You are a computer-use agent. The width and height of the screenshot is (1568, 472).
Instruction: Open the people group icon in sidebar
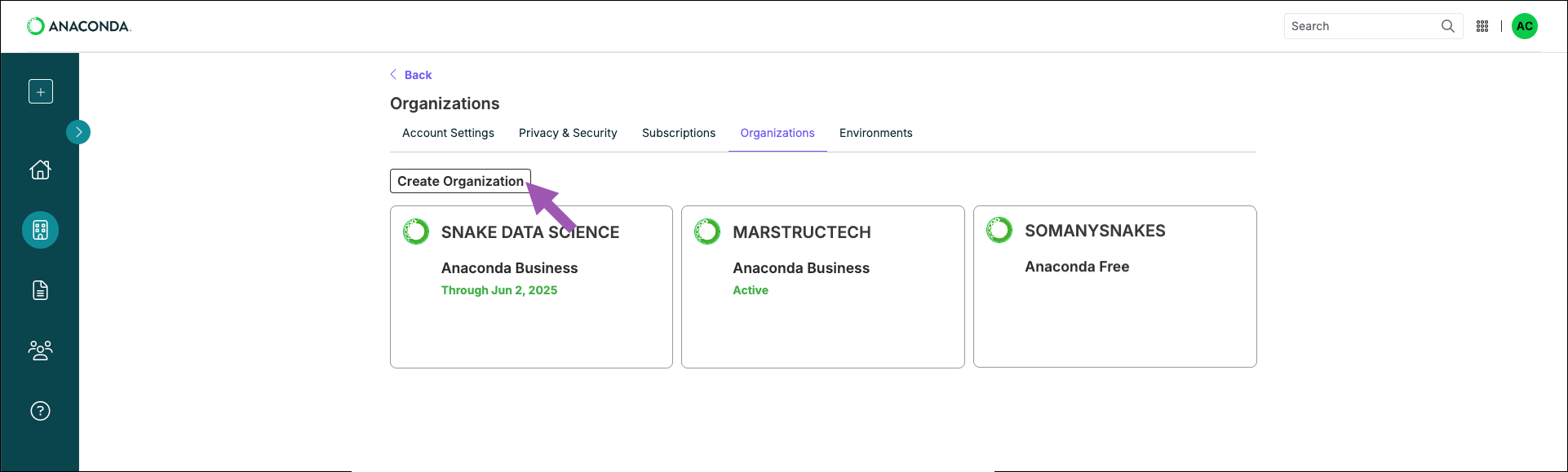(40, 351)
